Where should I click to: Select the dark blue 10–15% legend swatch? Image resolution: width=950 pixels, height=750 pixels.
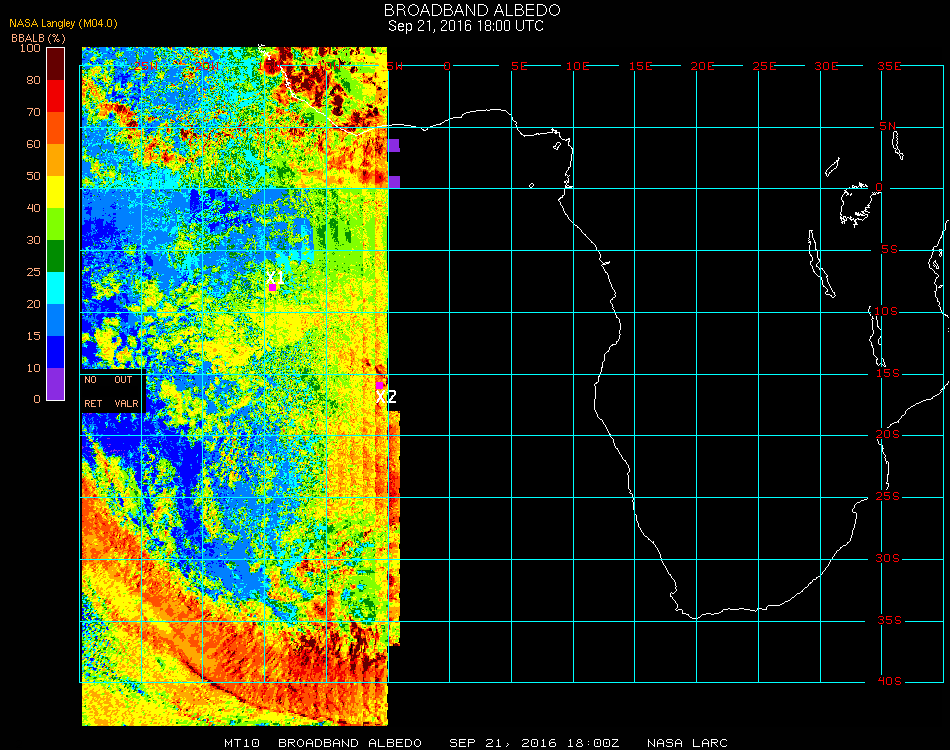point(56,352)
